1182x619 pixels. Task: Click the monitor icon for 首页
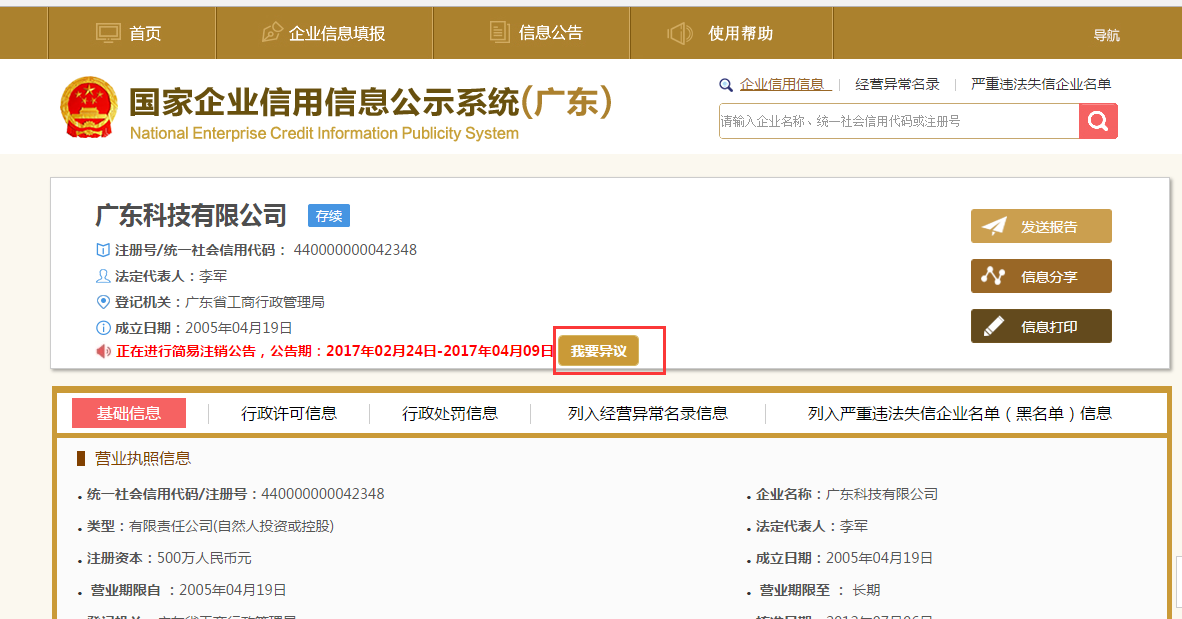click(108, 33)
